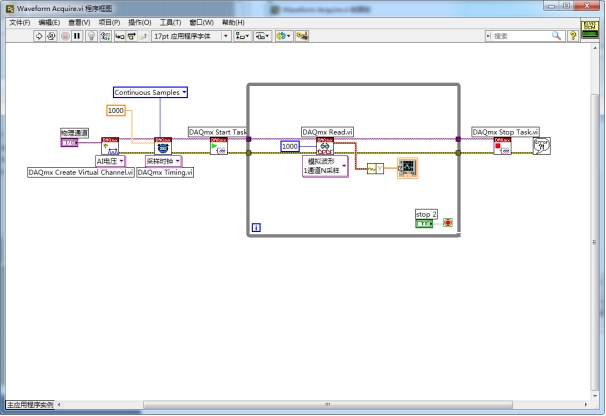The width and height of the screenshot is (606, 416).
Task: Click the DAQmx Create Virtual Channel node
Action: pos(111,147)
